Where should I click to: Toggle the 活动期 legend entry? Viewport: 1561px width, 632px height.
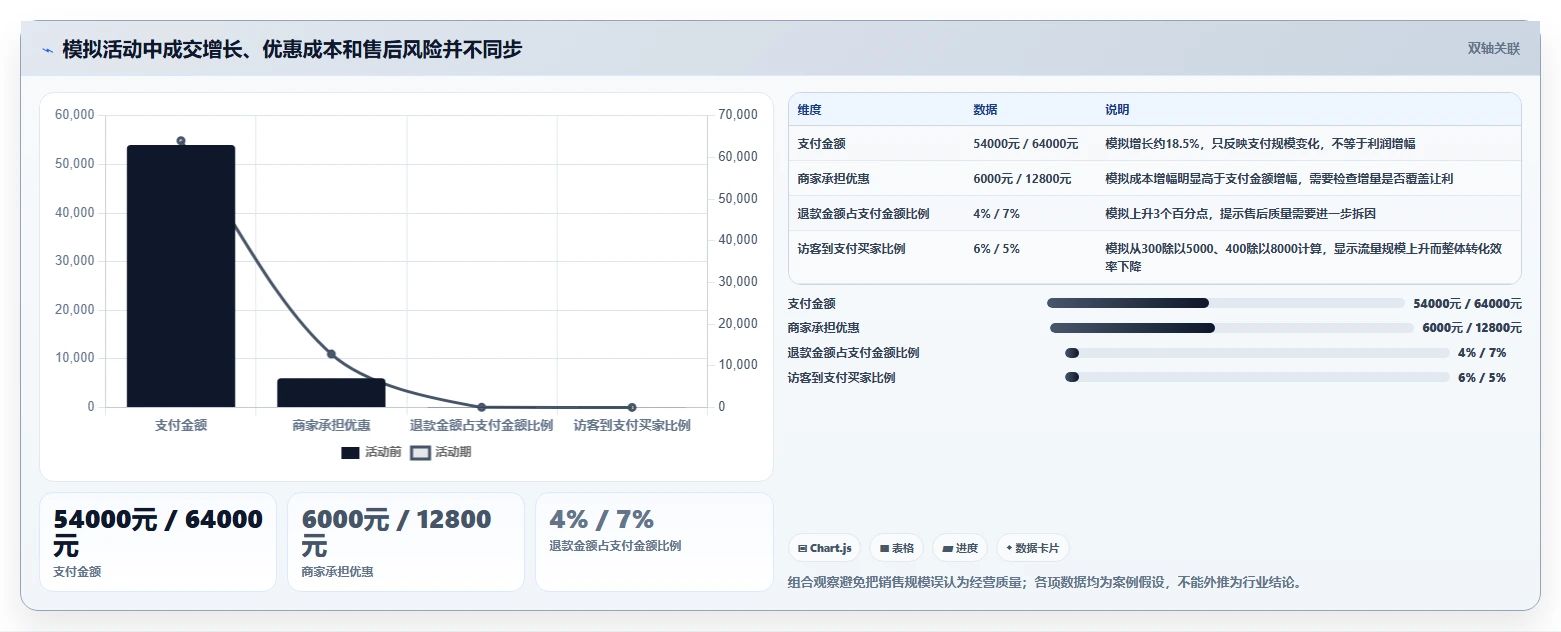[x=441, y=452]
